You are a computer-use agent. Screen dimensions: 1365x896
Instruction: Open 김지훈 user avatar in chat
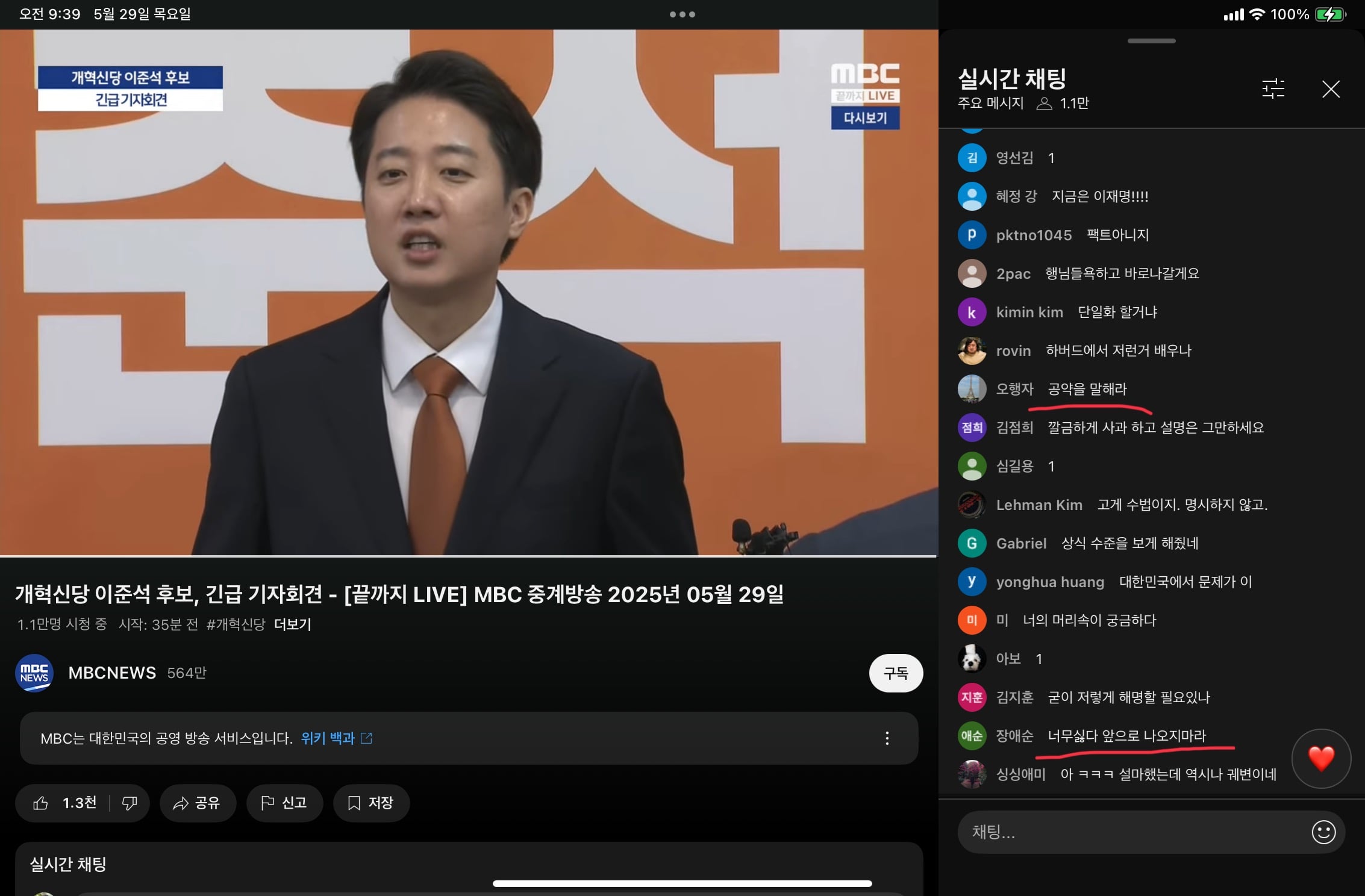972,697
